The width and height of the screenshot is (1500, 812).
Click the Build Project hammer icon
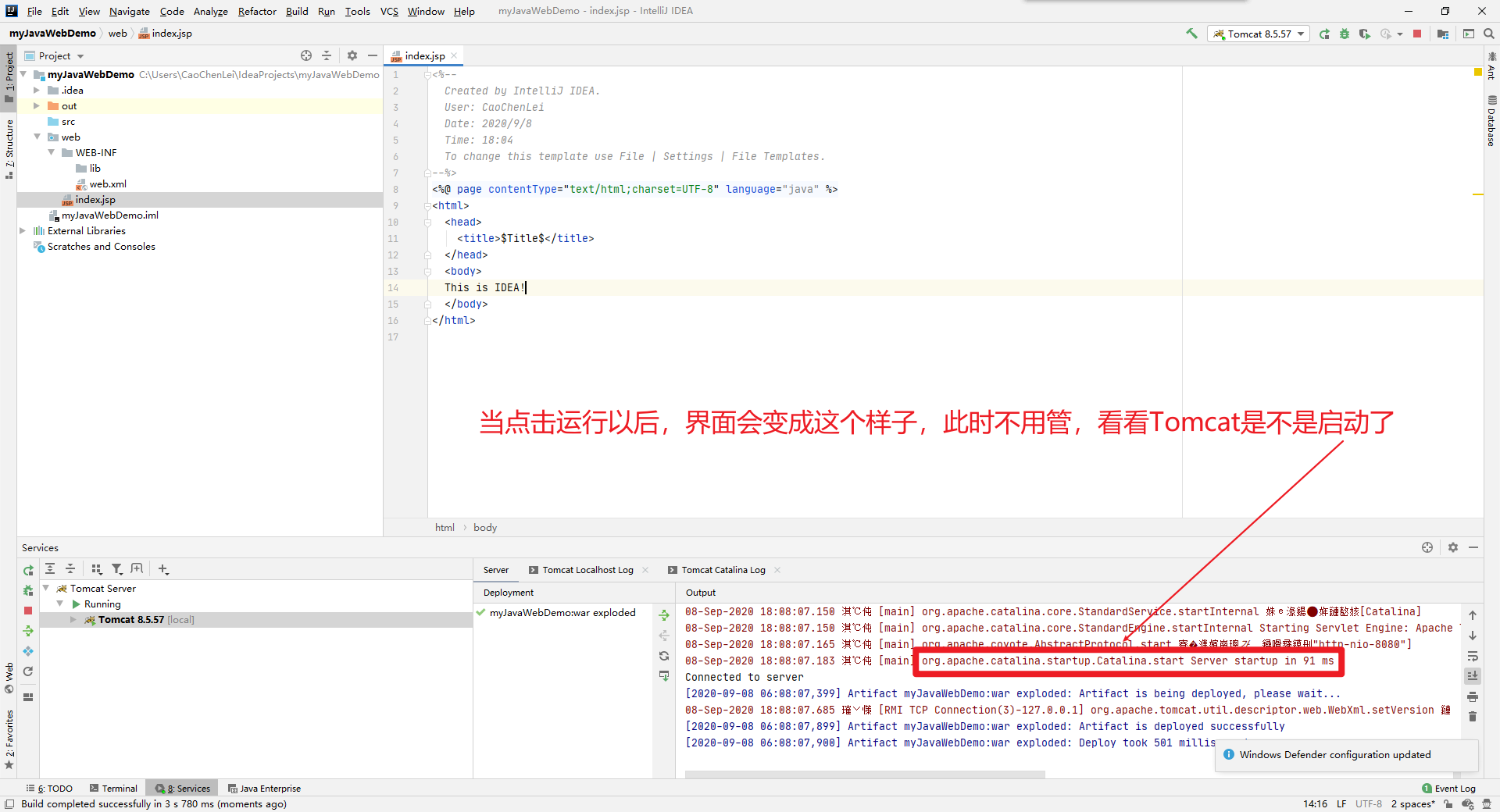tap(1191, 34)
